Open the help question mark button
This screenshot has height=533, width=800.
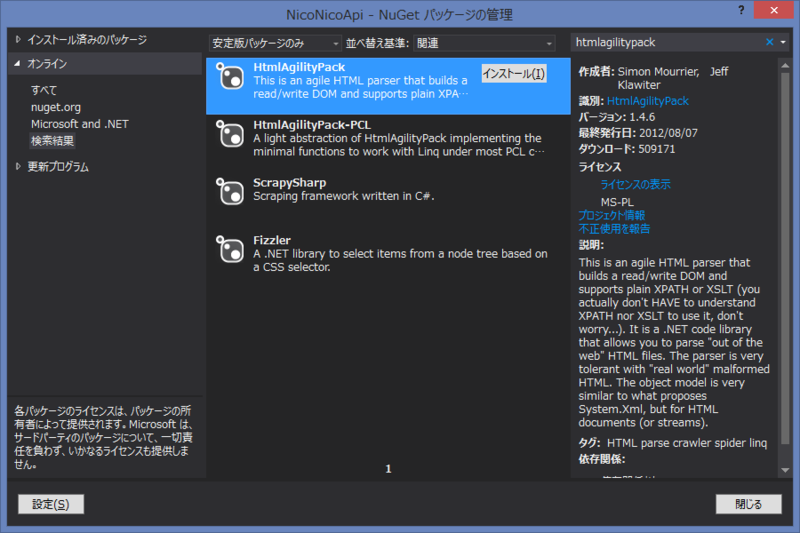point(741,10)
